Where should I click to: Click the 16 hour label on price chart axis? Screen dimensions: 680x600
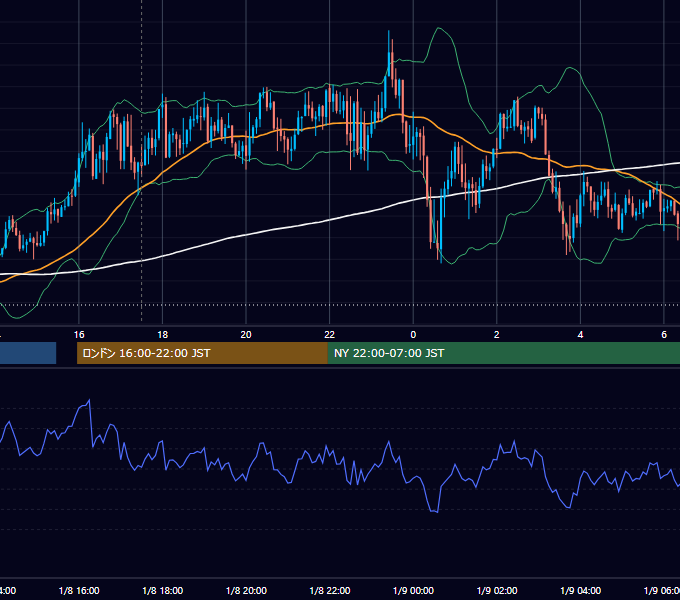point(79,335)
